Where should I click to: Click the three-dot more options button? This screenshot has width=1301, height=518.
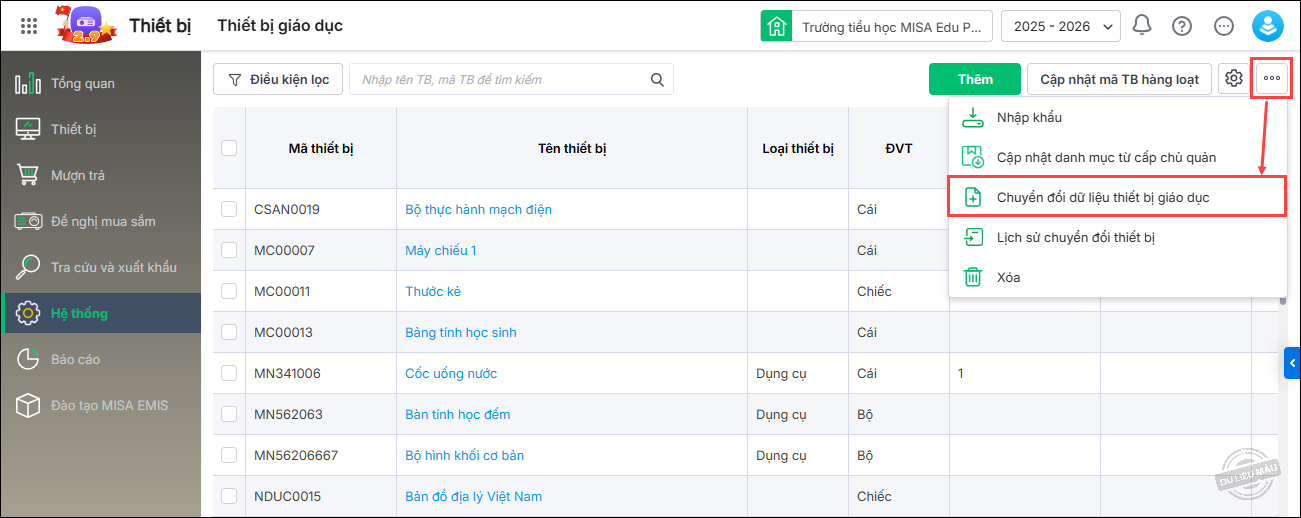1272,79
